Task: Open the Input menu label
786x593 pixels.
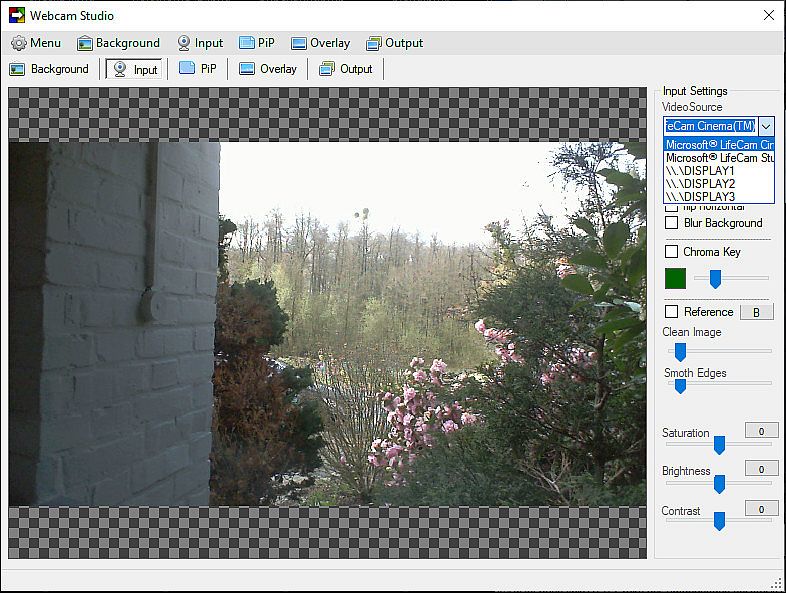Action: click(x=209, y=43)
